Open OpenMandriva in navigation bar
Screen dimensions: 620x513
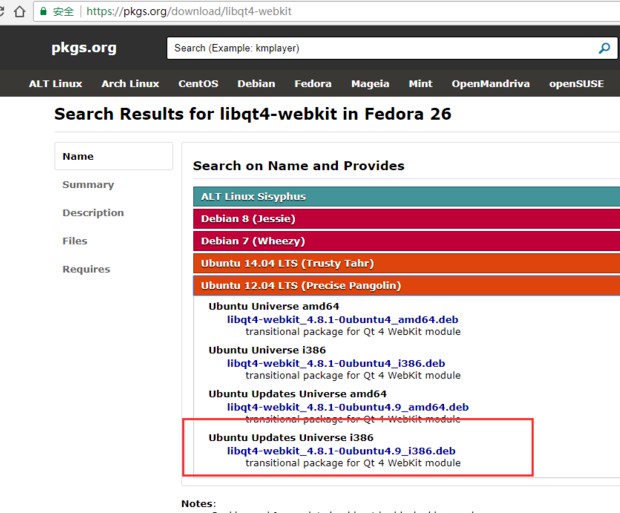click(x=491, y=84)
